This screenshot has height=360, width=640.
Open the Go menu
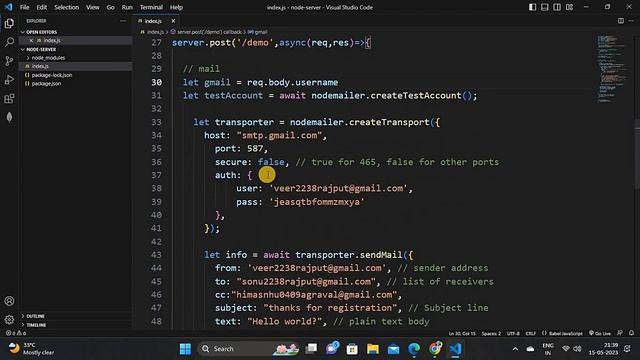(x=111, y=7)
